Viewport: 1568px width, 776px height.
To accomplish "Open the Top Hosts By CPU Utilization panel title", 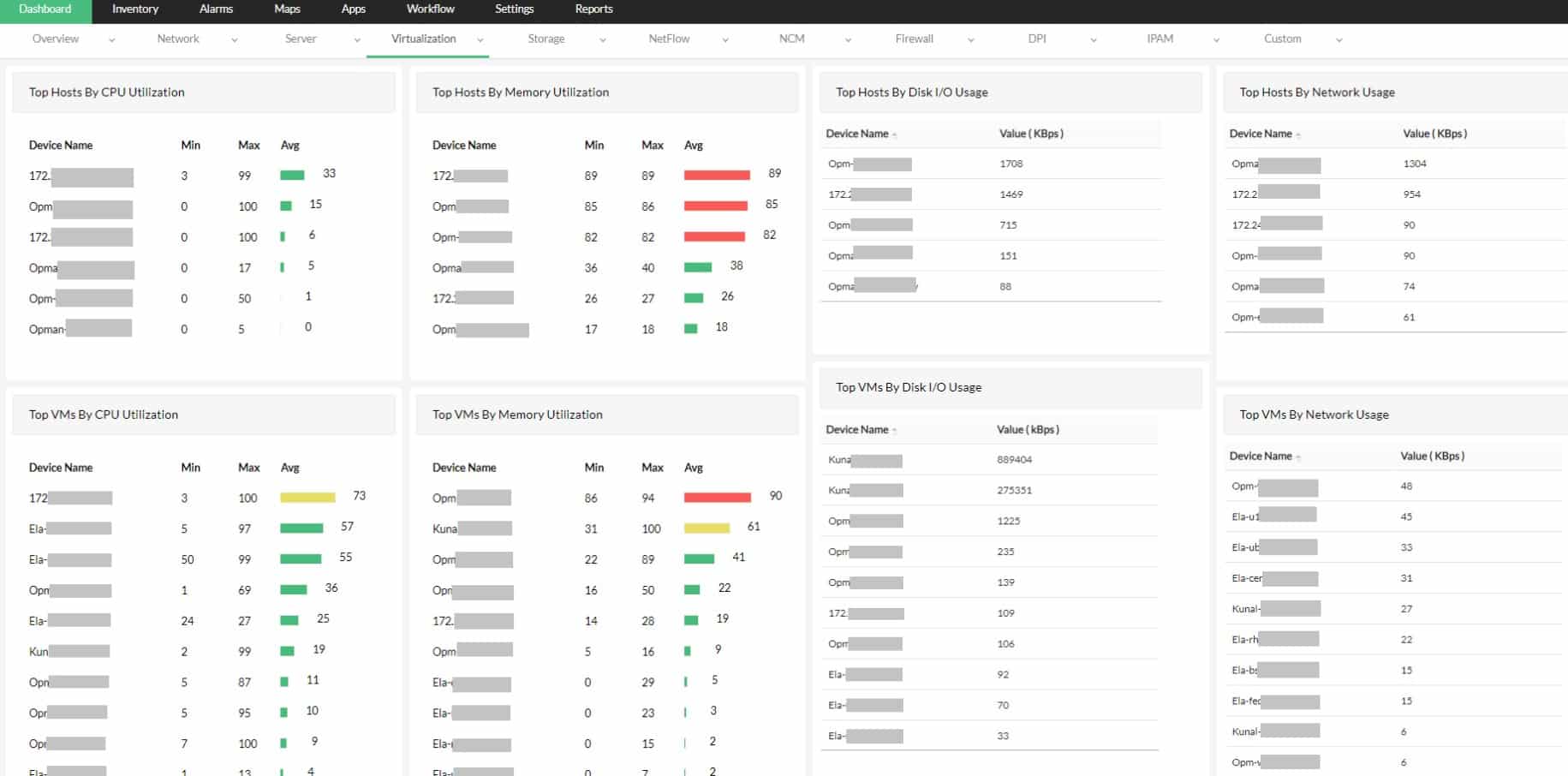I will tap(106, 92).
